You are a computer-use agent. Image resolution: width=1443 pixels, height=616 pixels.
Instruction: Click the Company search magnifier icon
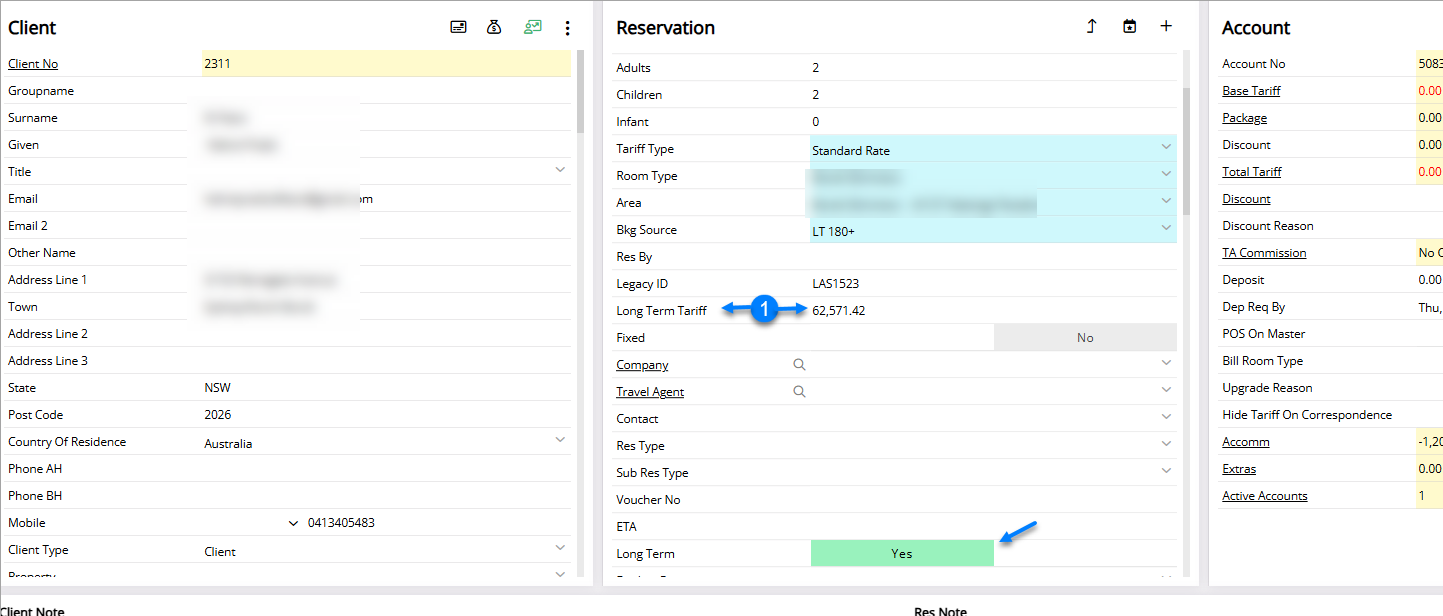799,365
